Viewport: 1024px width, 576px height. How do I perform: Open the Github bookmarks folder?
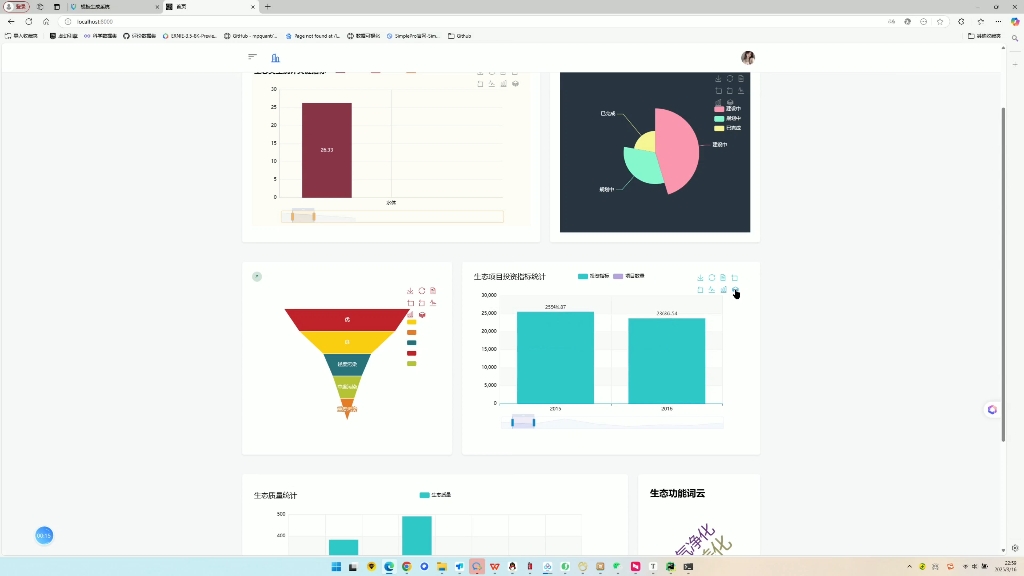tap(460, 36)
